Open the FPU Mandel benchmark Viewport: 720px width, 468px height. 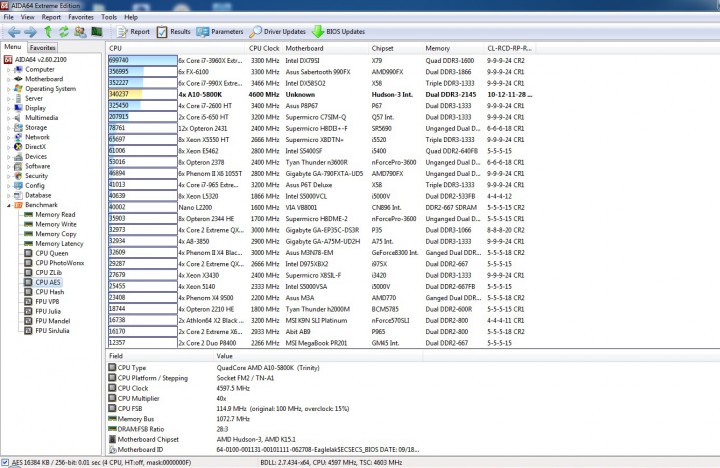coord(47,321)
